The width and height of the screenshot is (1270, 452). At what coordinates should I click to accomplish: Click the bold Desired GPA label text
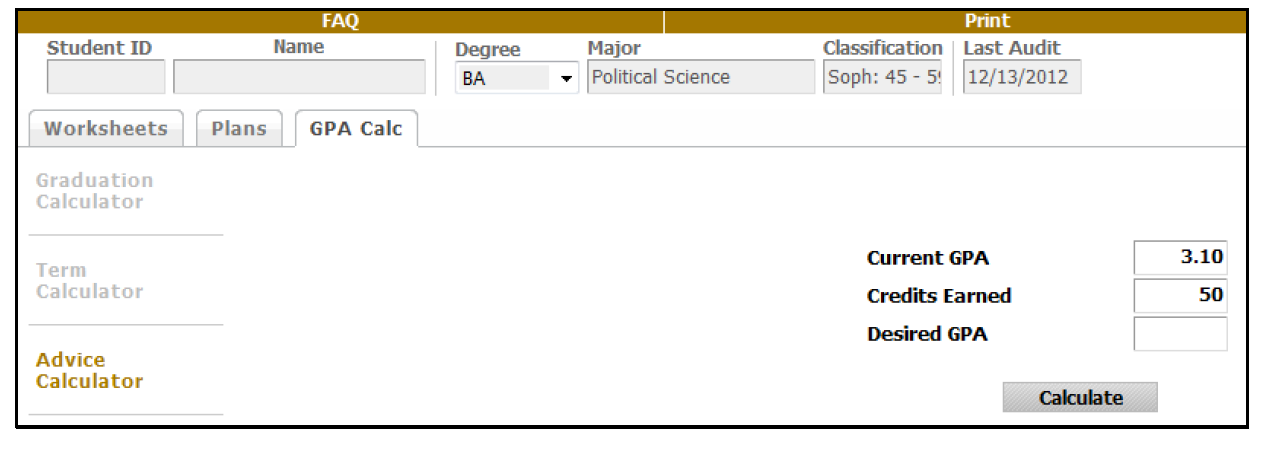tap(927, 335)
